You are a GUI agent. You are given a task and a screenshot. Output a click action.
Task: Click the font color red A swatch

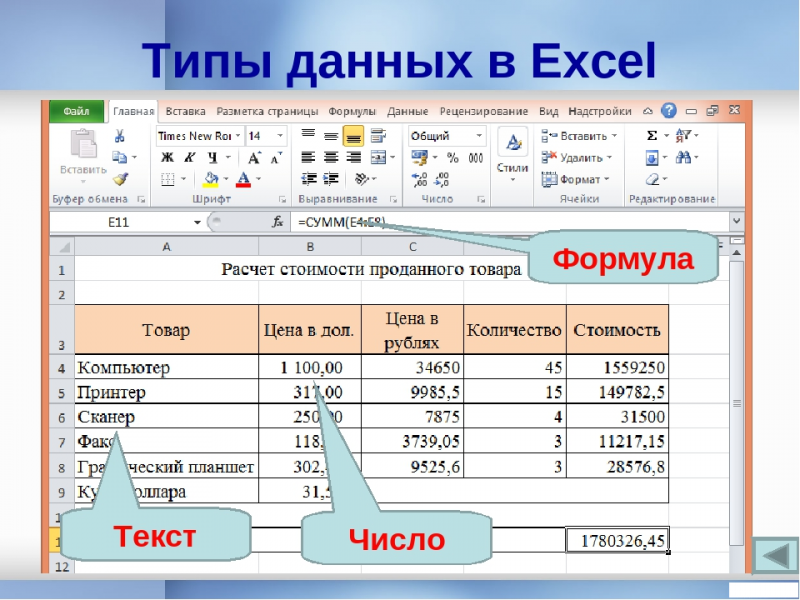point(243,180)
